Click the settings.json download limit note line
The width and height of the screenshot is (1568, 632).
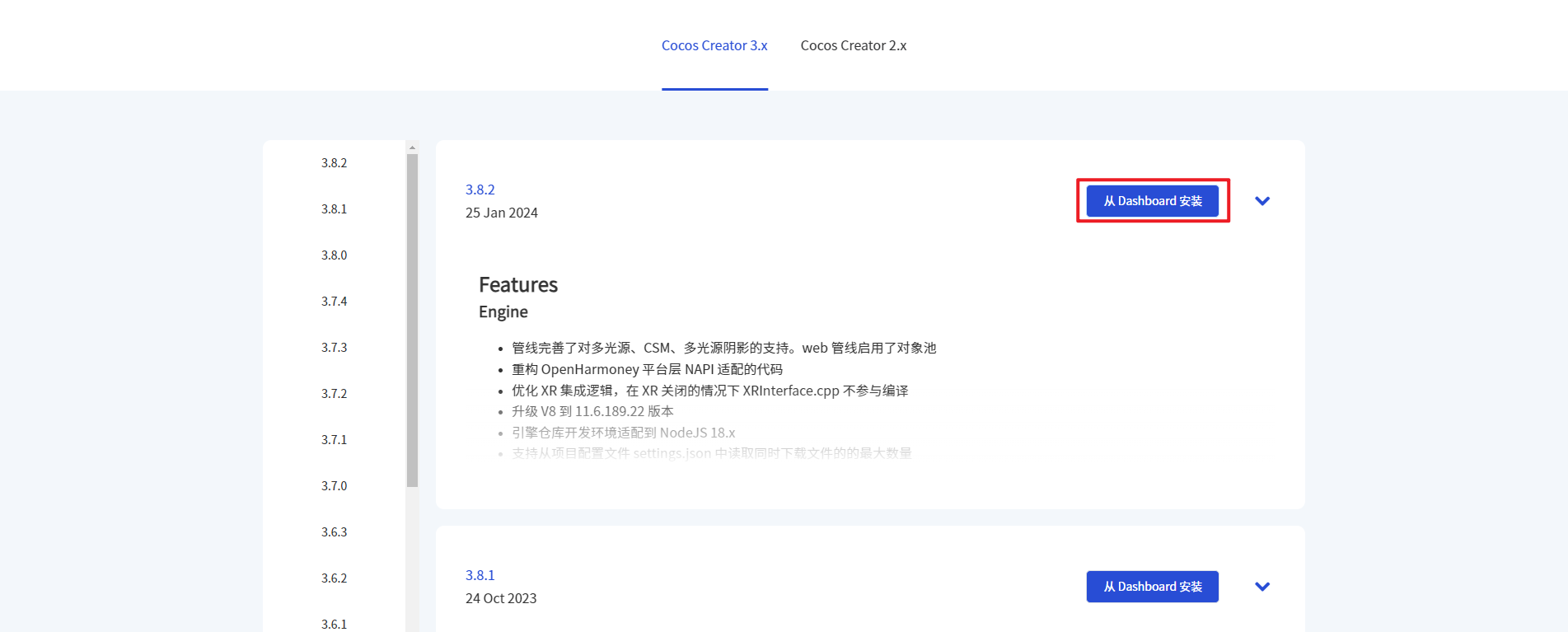(x=711, y=453)
